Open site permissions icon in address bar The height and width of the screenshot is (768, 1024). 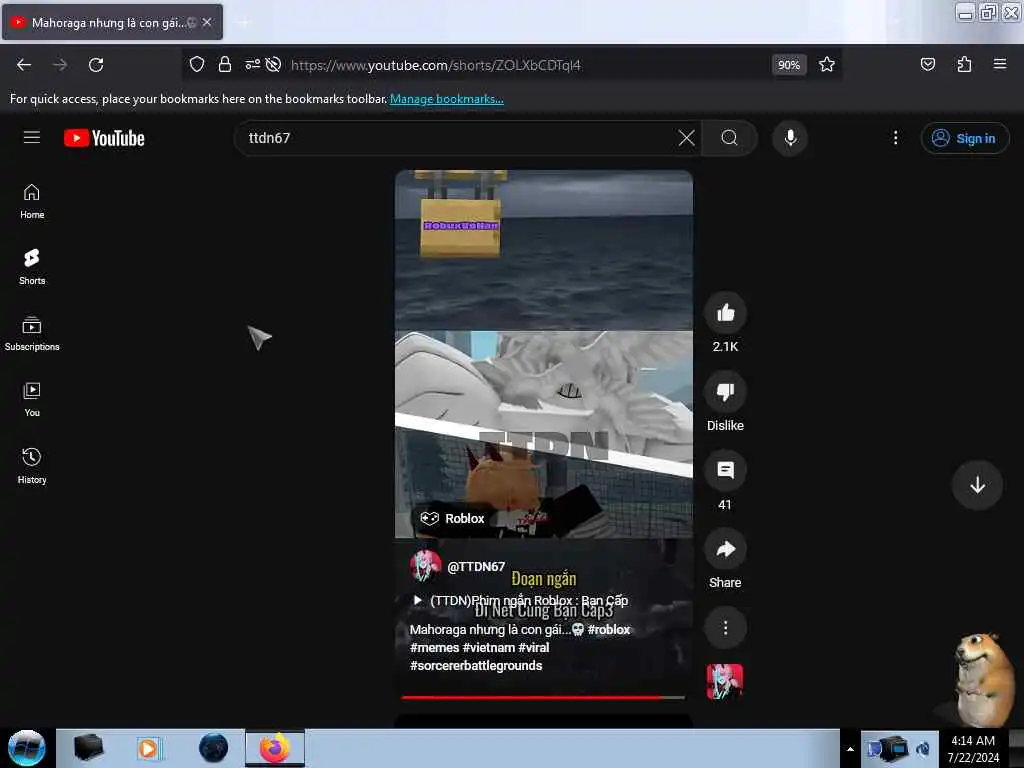(x=252, y=65)
